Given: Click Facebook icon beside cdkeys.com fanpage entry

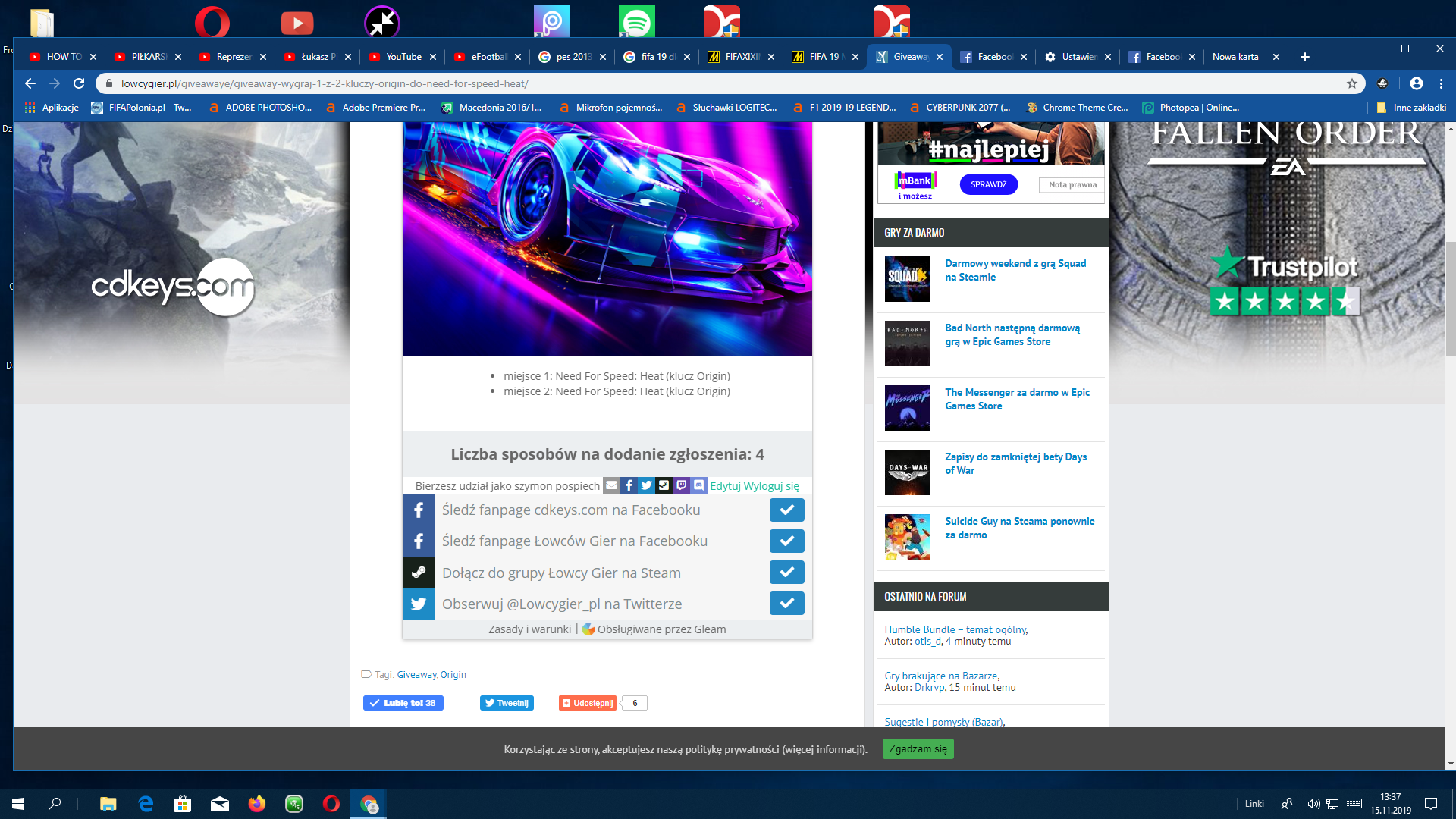Looking at the screenshot, I should [x=419, y=510].
